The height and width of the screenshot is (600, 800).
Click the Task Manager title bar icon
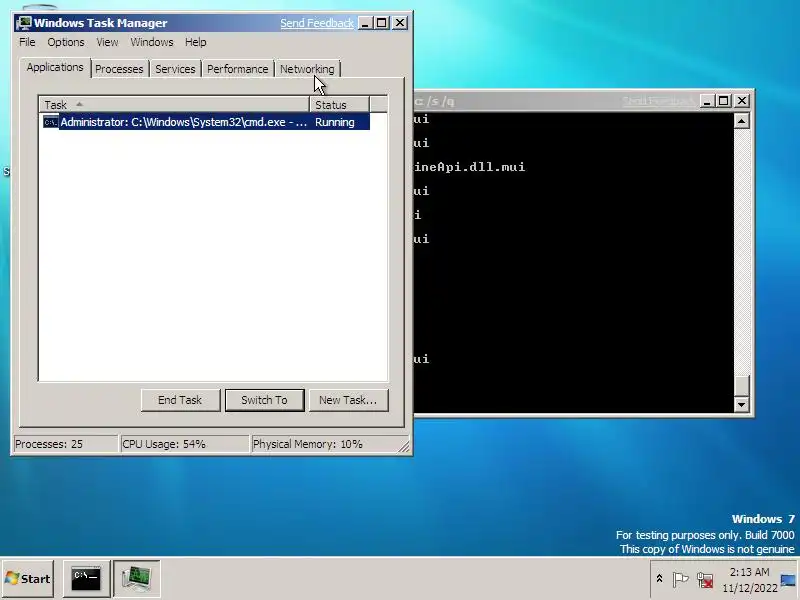24,23
